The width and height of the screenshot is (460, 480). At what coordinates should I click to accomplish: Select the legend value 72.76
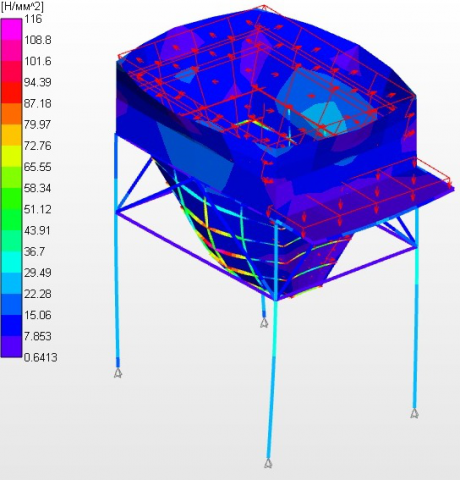pos(38,146)
